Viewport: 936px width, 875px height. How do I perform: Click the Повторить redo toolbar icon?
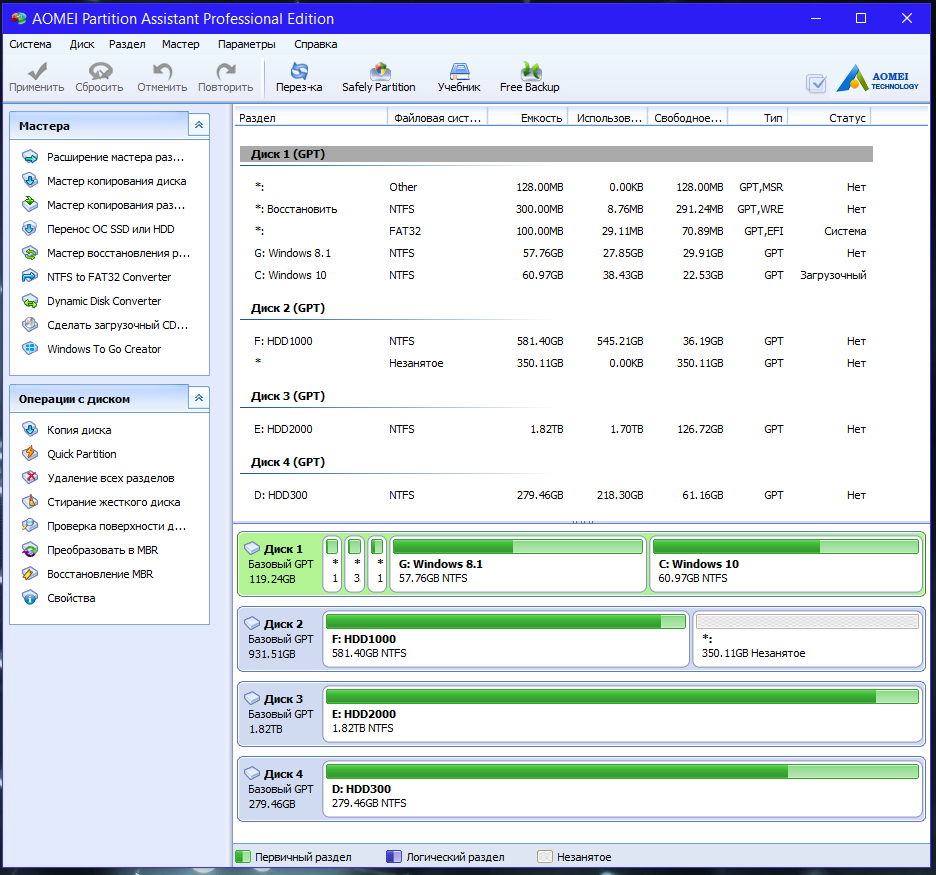point(226,78)
